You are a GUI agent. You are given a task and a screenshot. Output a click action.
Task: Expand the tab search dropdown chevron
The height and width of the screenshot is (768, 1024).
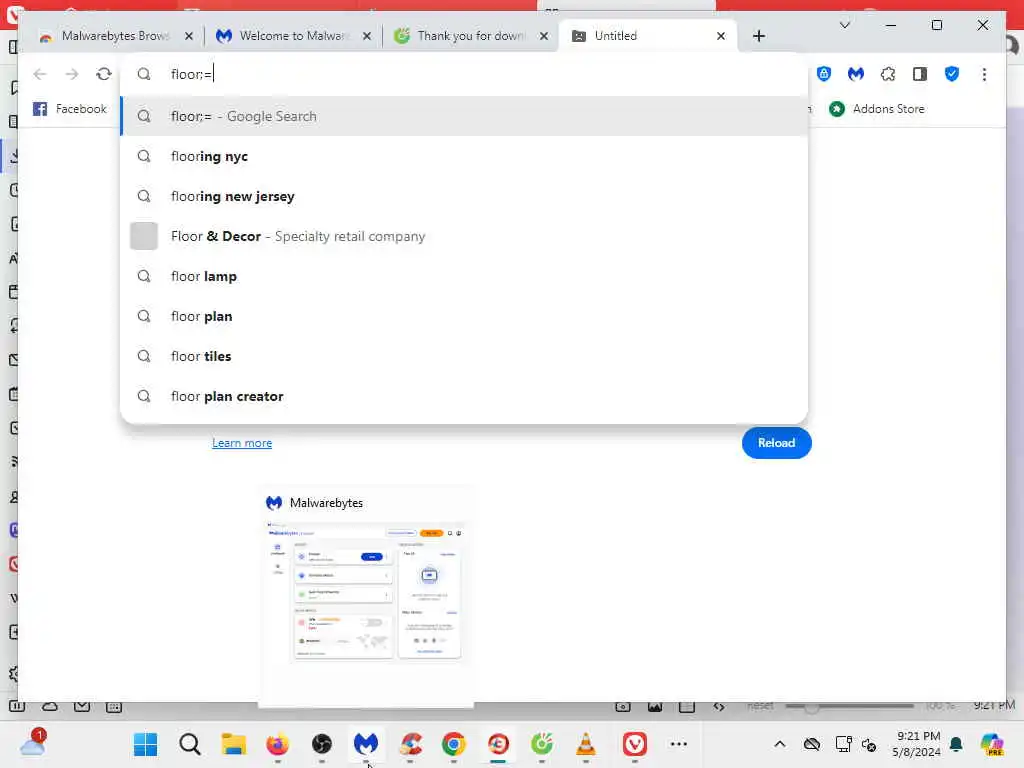point(844,25)
